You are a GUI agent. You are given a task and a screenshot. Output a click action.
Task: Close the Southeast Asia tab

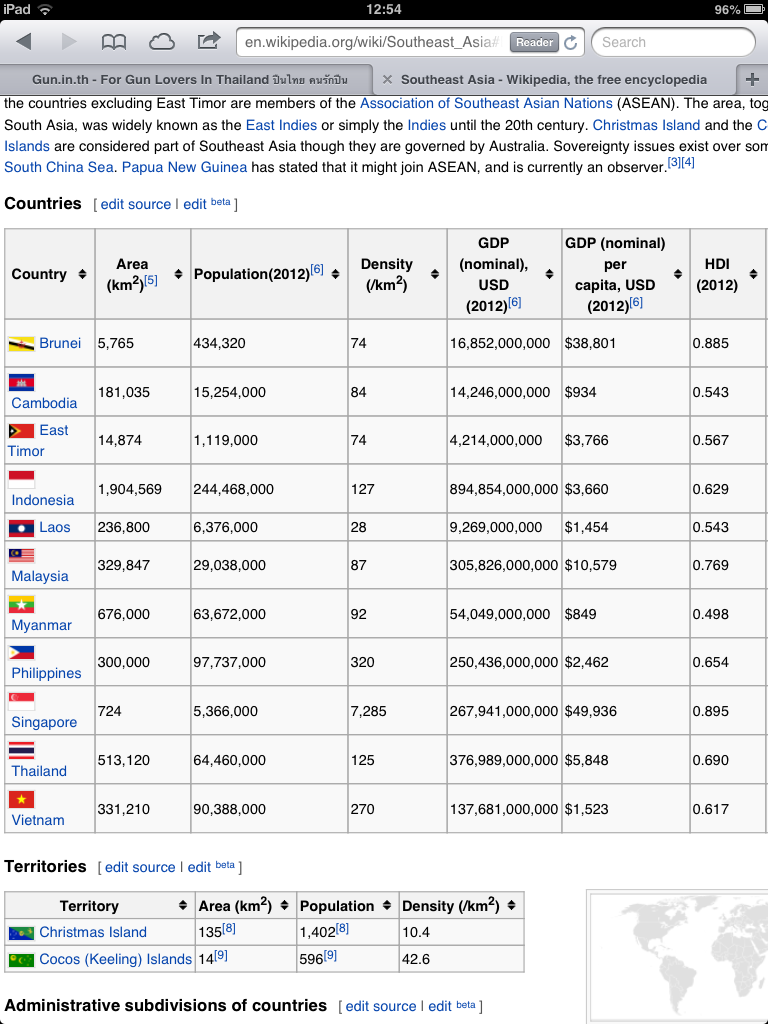click(387, 79)
